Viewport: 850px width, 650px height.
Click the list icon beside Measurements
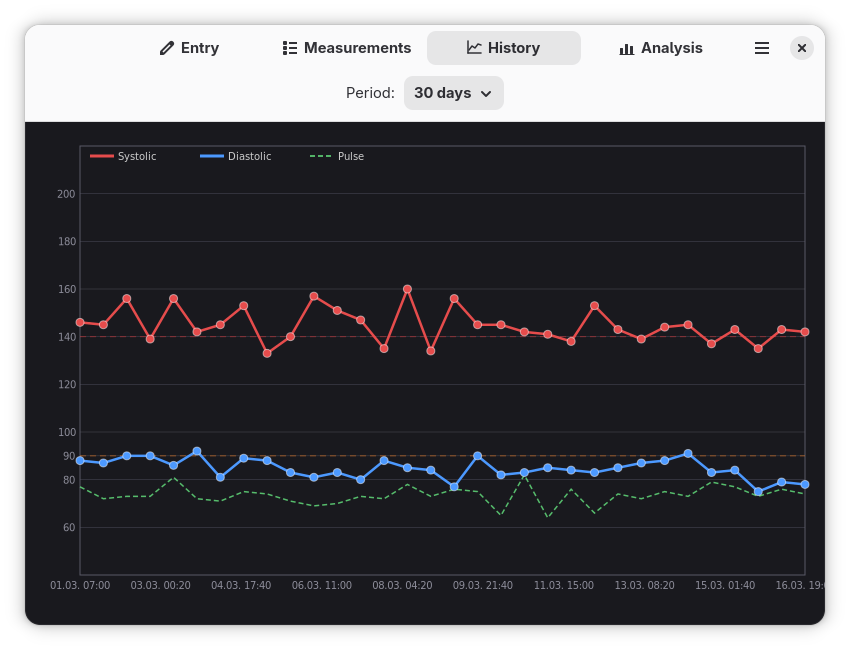click(x=290, y=48)
